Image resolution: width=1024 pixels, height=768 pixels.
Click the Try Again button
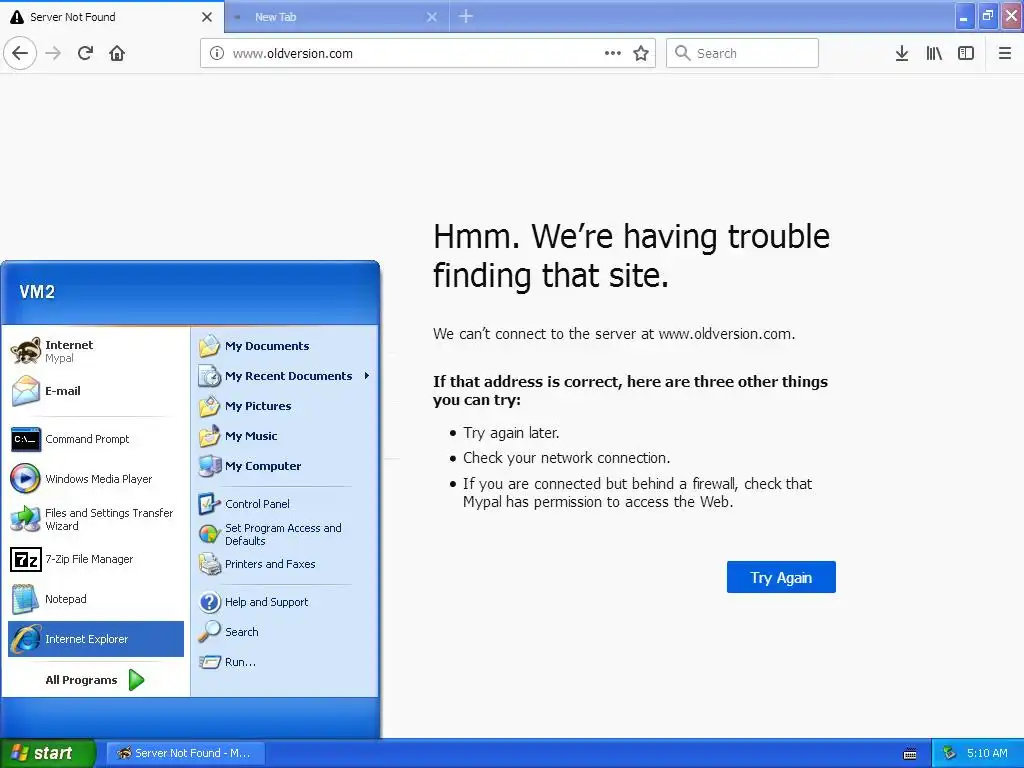click(x=781, y=577)
